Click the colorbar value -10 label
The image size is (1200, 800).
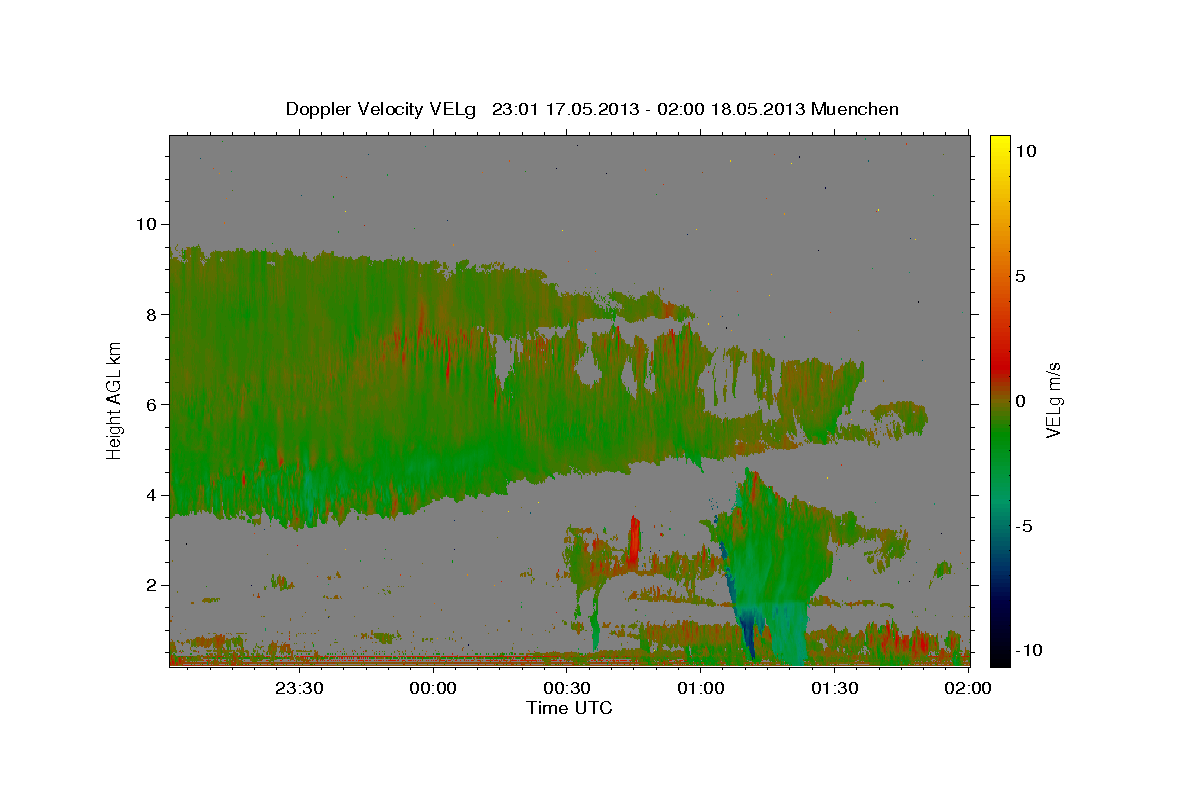[1027, 651]
